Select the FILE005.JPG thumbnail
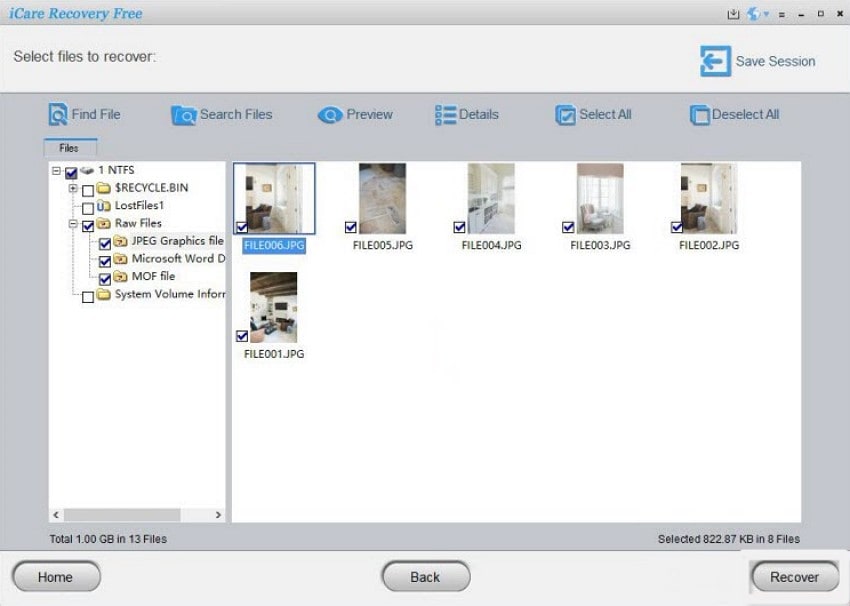The height and width of the screenshot is (606, 850). [x=382, y=198]
